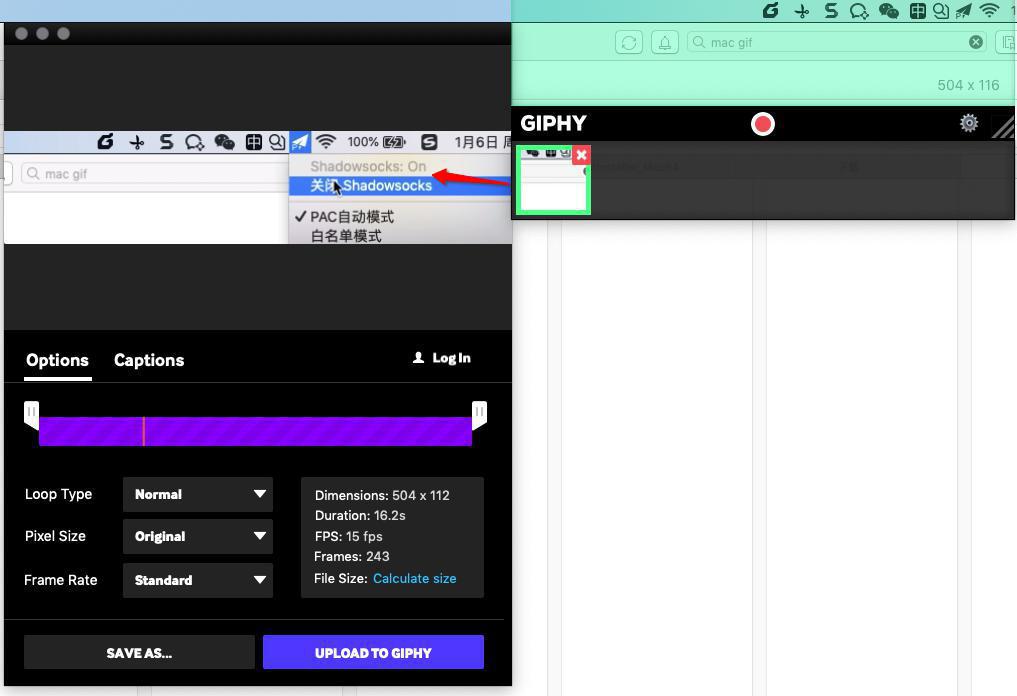
Task: Click the browser refresh icon
Action: click(628, 43)
